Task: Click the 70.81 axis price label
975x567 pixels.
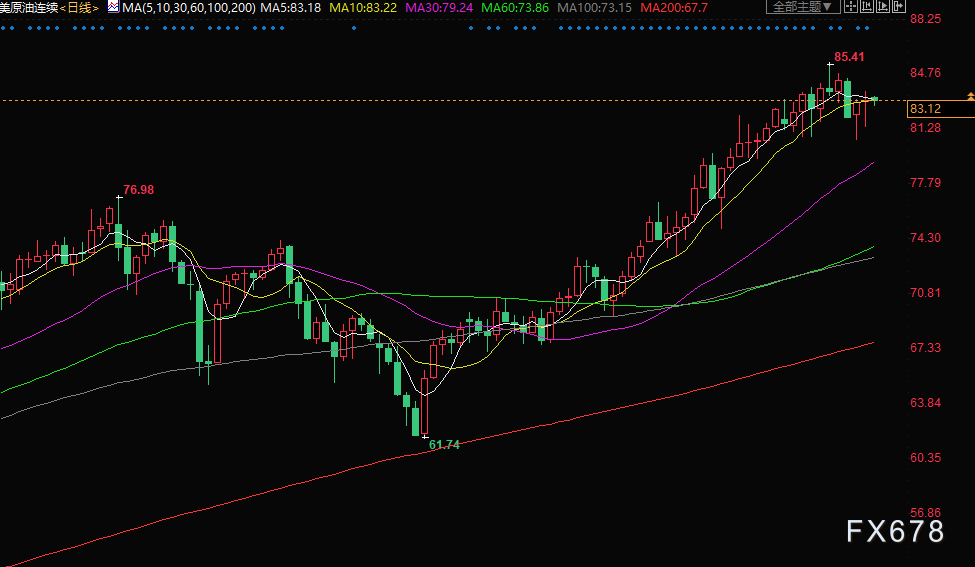Action: pyautogui.click(x=925, y=292)
